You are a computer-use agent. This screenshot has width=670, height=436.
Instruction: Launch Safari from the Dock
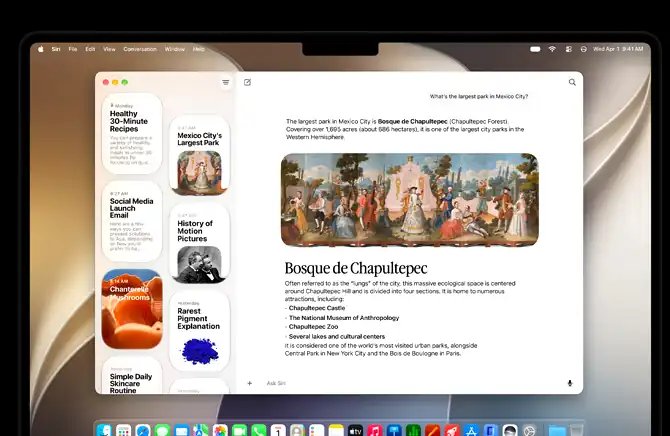click(143, 430)
